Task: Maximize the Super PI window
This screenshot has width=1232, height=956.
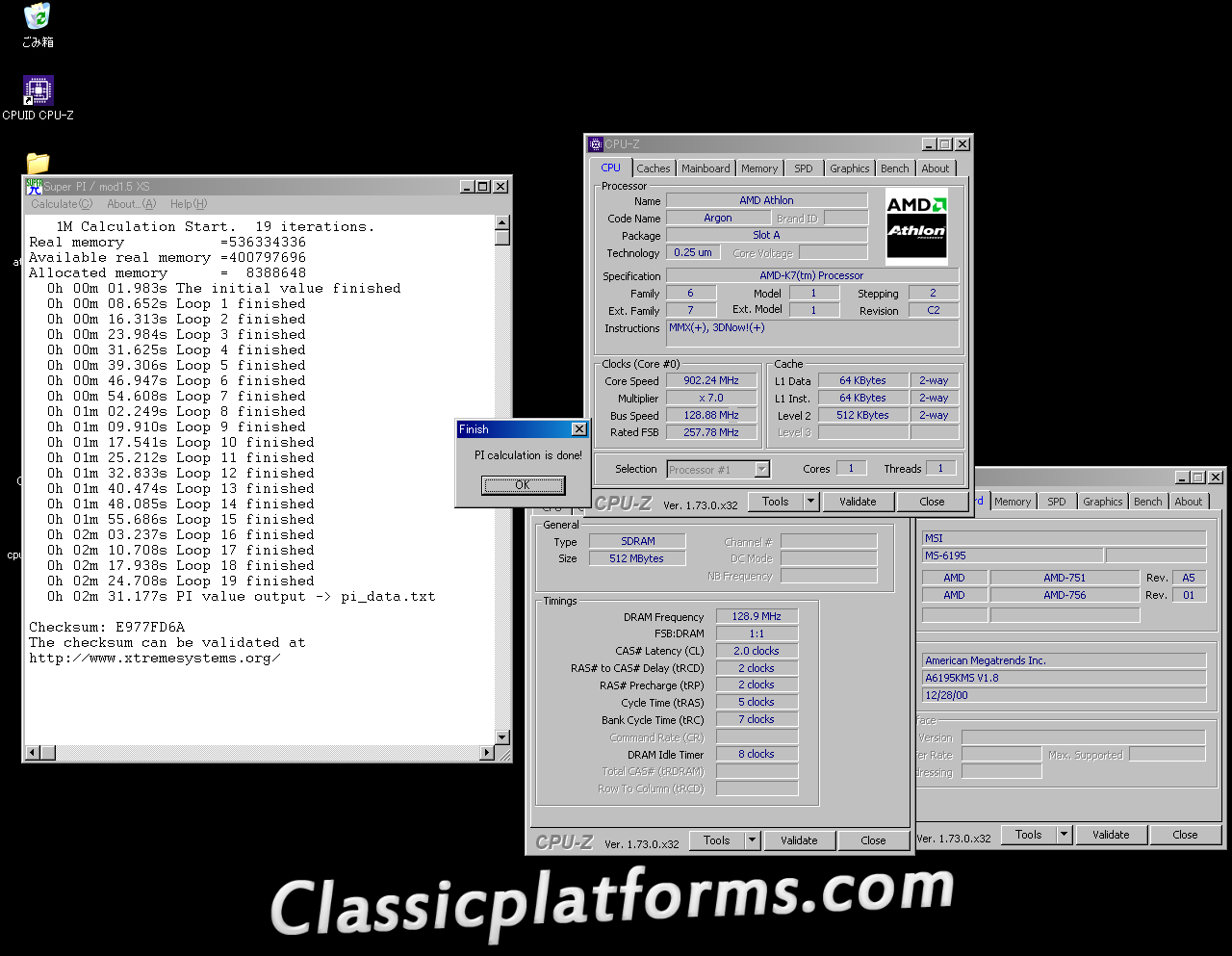Action: pos(482,187)
